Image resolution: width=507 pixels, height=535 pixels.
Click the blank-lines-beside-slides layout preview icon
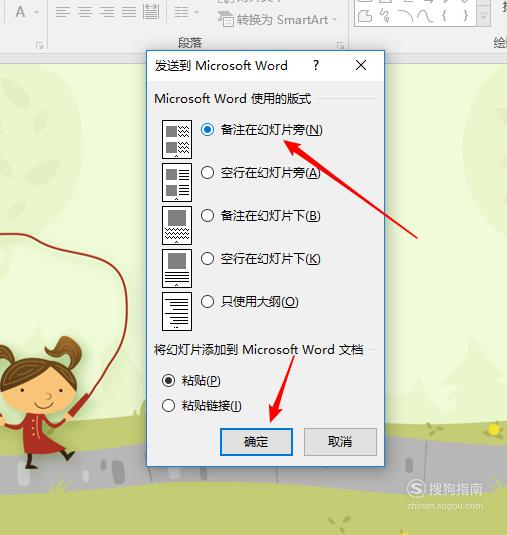(x=177, y=182)
